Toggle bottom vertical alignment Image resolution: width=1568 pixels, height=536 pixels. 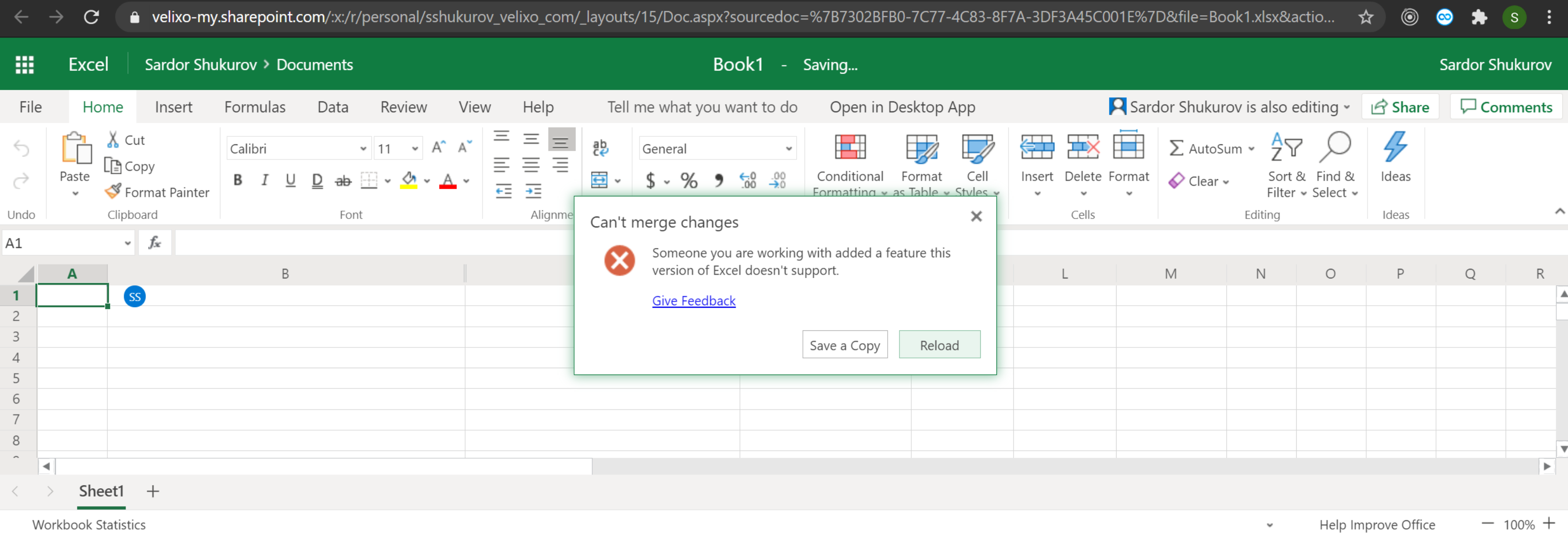(x=561, y=140)
